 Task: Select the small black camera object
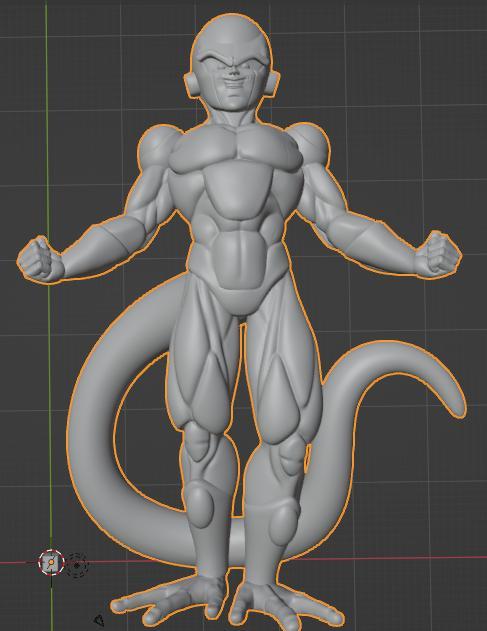pos(99,620)
